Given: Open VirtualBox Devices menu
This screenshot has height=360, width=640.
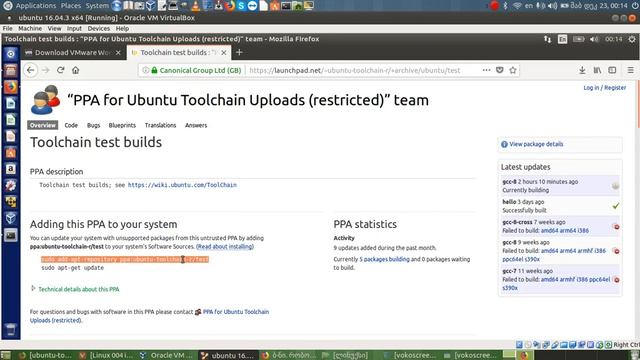Looking at the screenshot, I should [x=98, y=29].
